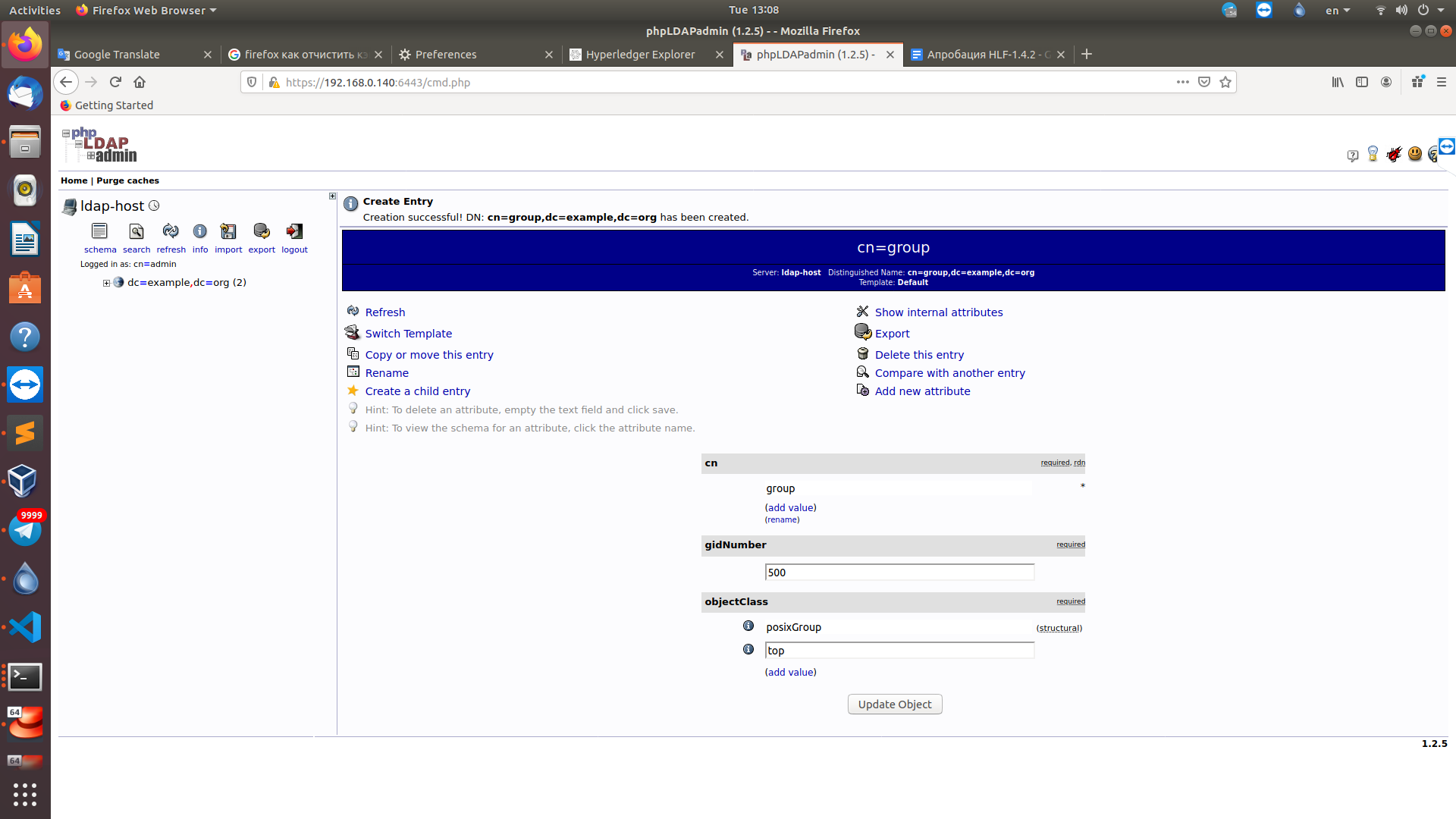This screenshot has height=819, width=1456.
Task: Click the bug report icon top right
Action: pos(1394,155)
